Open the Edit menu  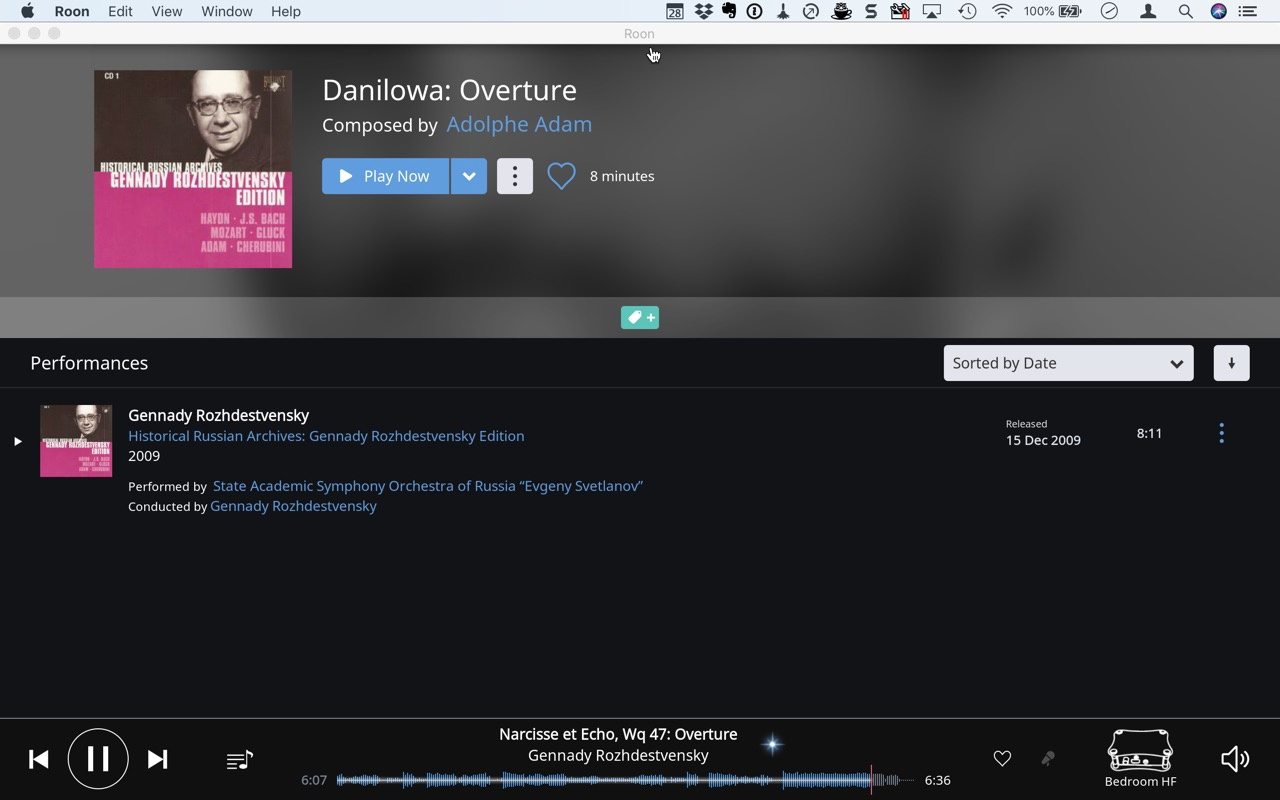pos(120,11)
